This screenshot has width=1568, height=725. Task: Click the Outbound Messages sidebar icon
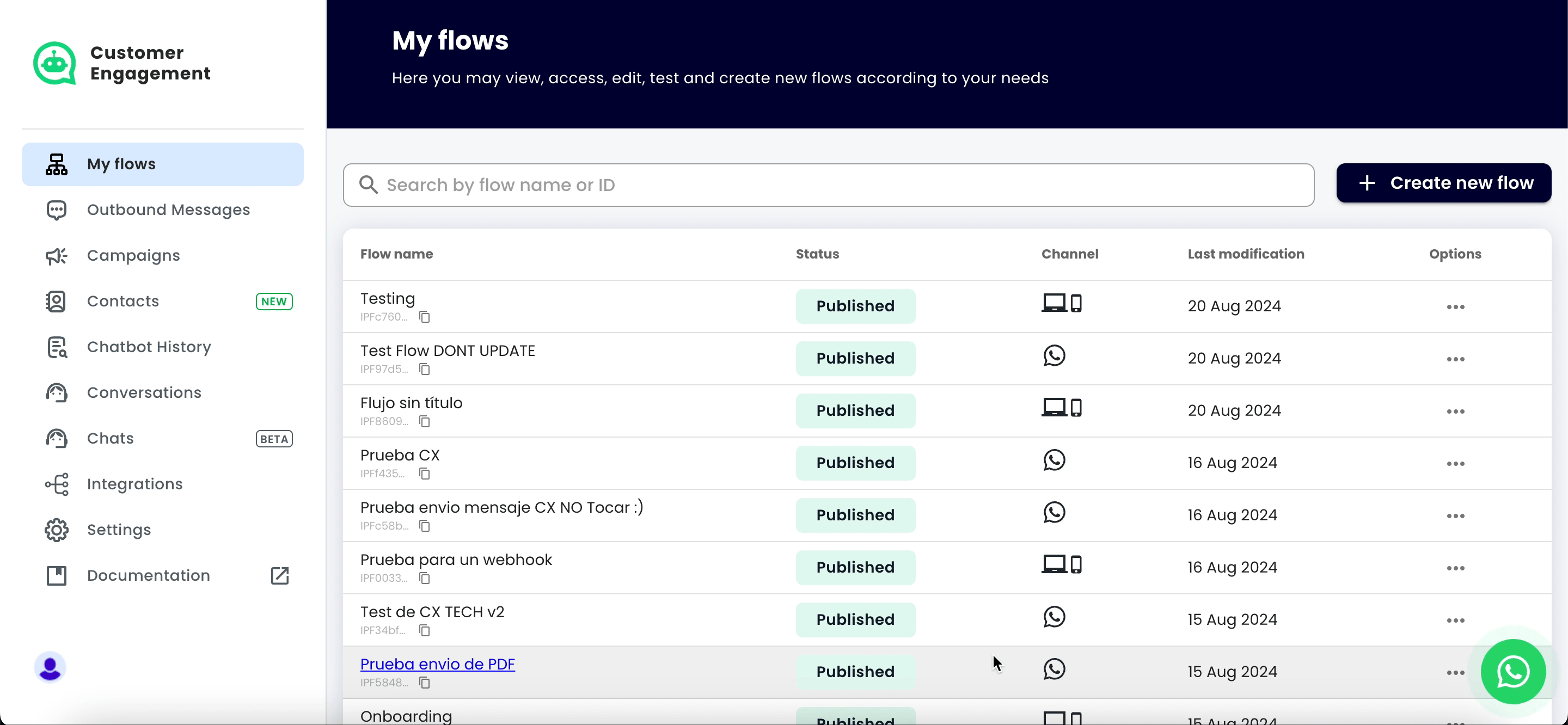click(x=57, y=210)
